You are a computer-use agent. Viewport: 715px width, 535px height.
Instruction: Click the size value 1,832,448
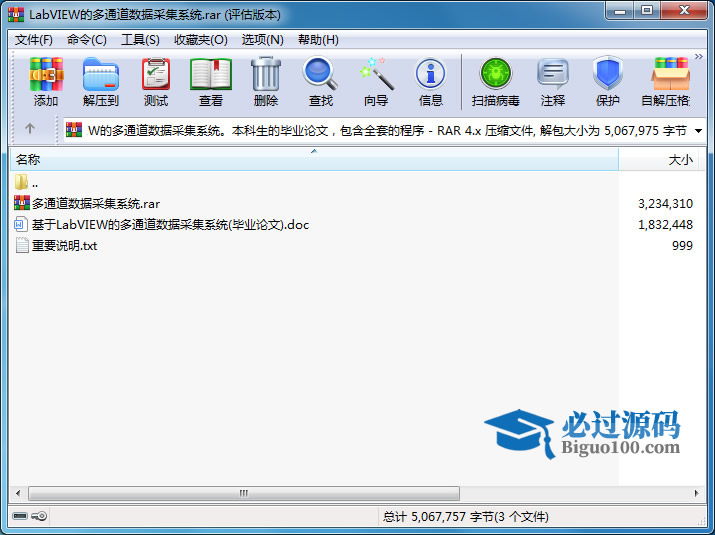coord(665,224)
